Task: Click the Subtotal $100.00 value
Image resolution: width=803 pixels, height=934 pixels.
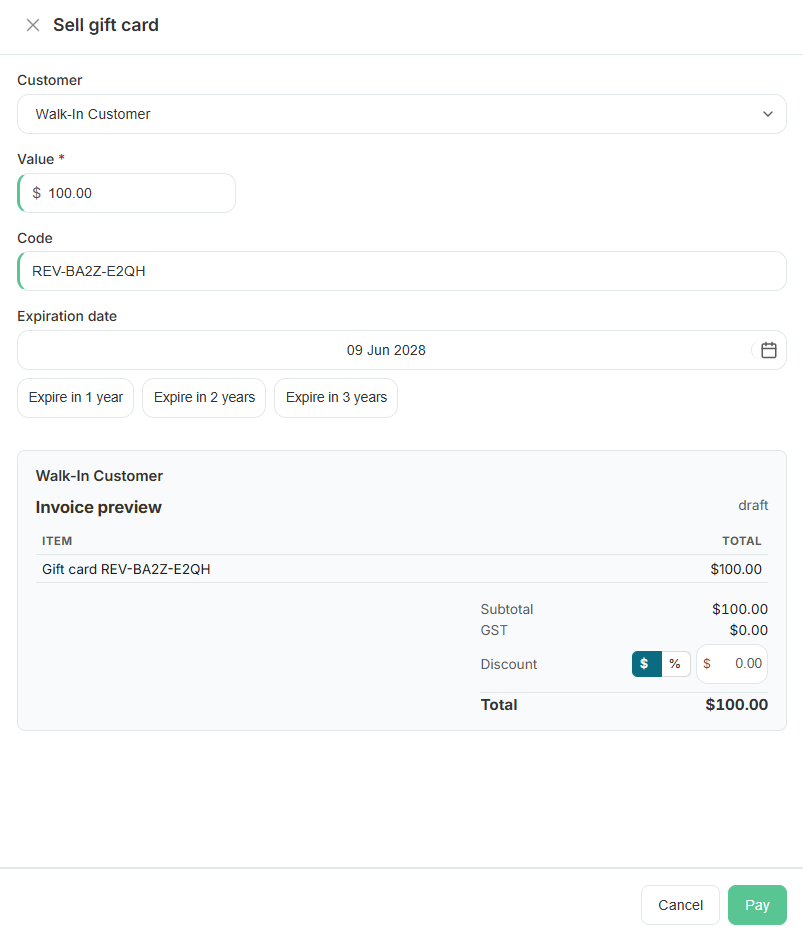Action: click(x=740, y=609)
